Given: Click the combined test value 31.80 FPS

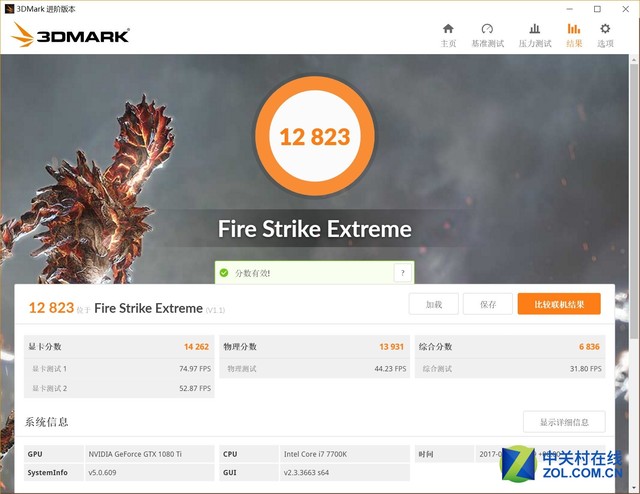Looking at the screenshot, I should (586, 369).
